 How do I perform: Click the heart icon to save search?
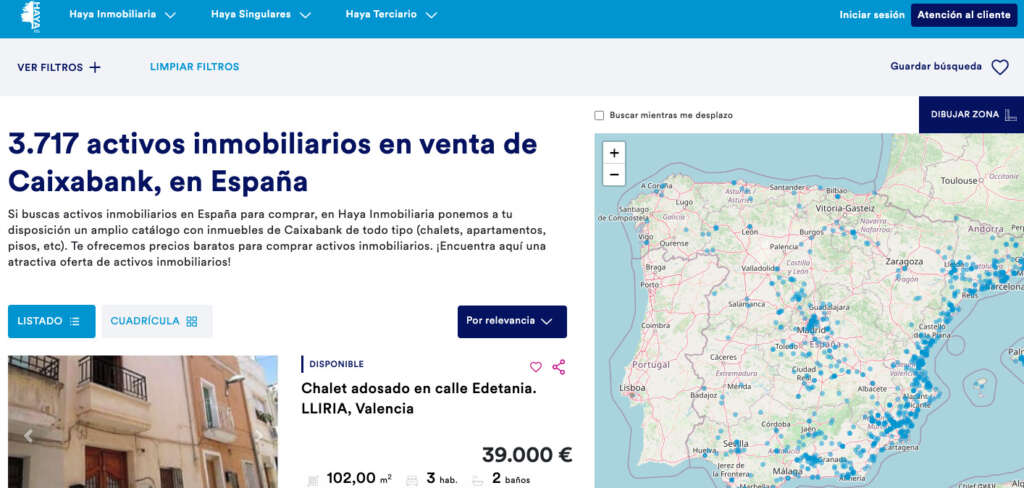tap(1000, 67)
